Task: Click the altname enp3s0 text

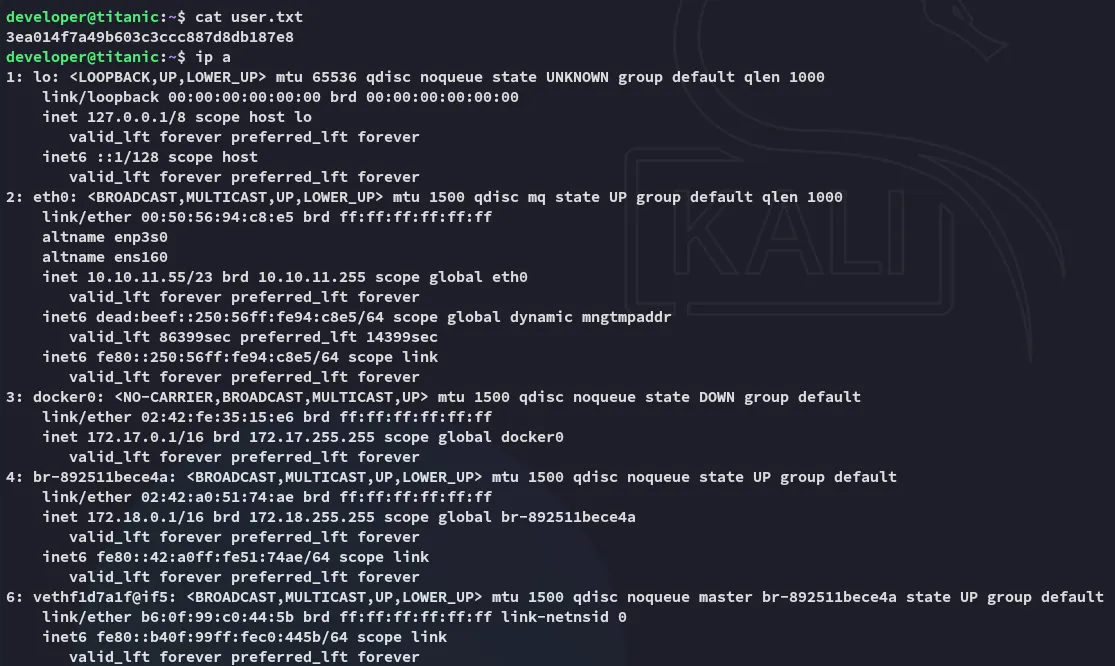Action: click(x=105, y=236)
